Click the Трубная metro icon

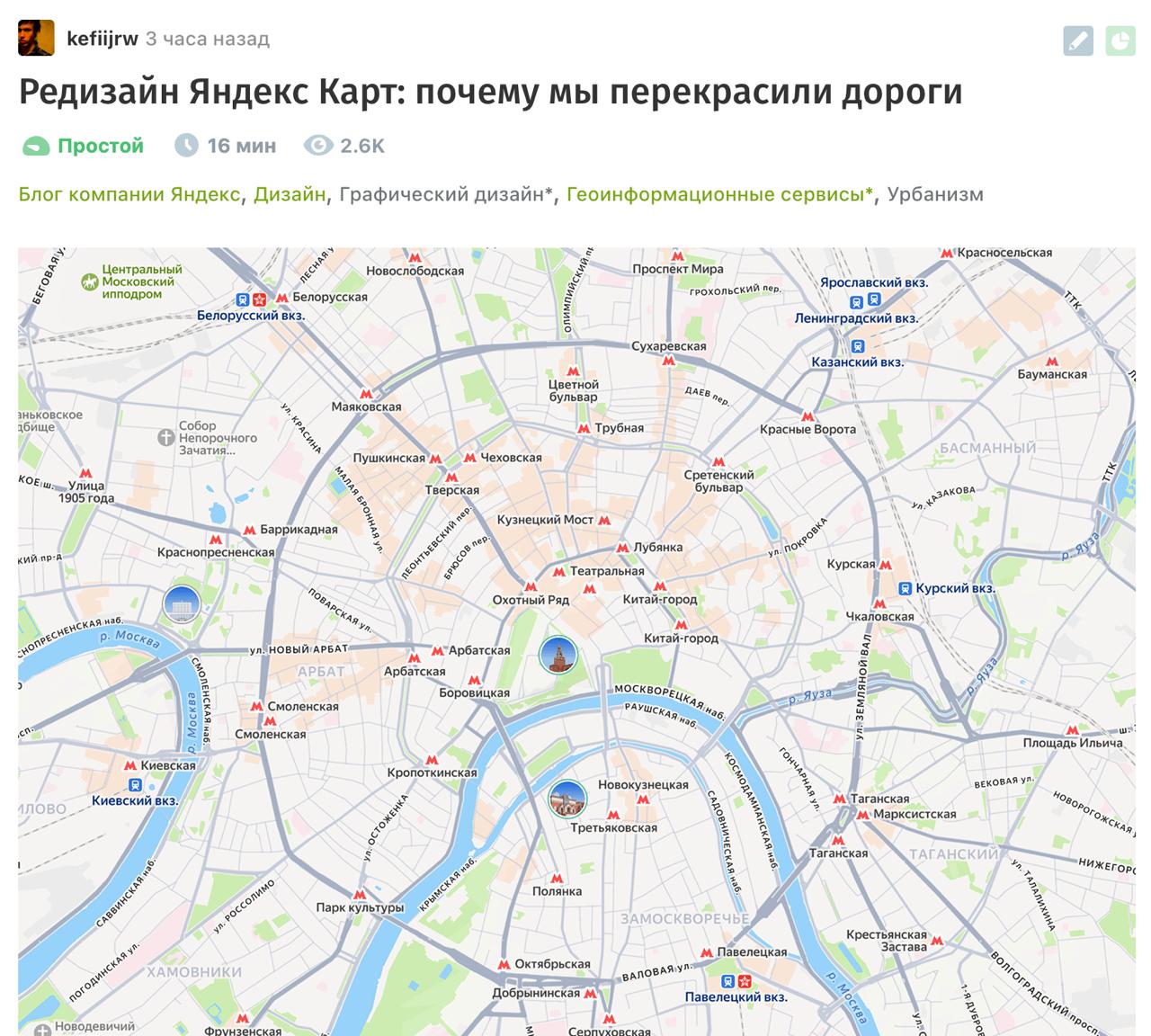(584, 429)
